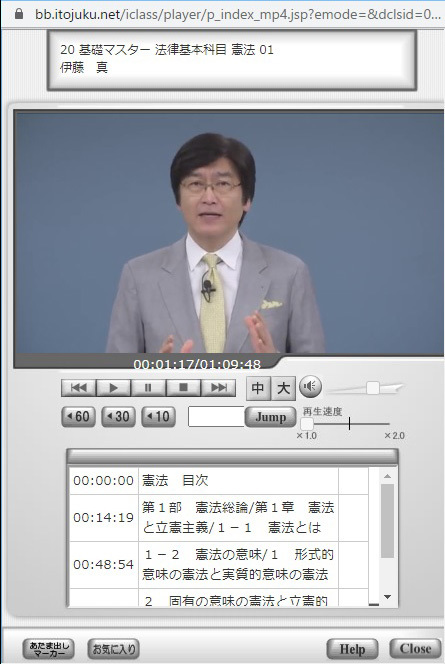Open chapter 憲法 目次

pyautogui.click(x=175, y=481)
